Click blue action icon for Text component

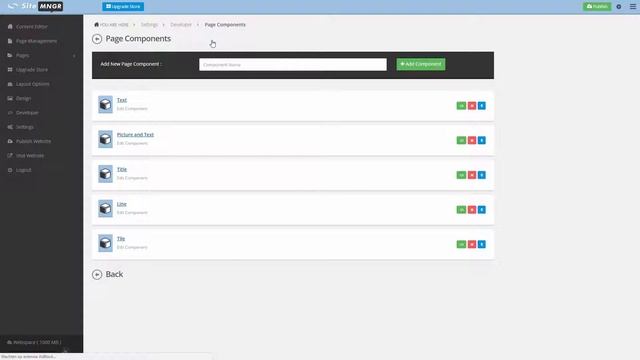coord(482,106)
